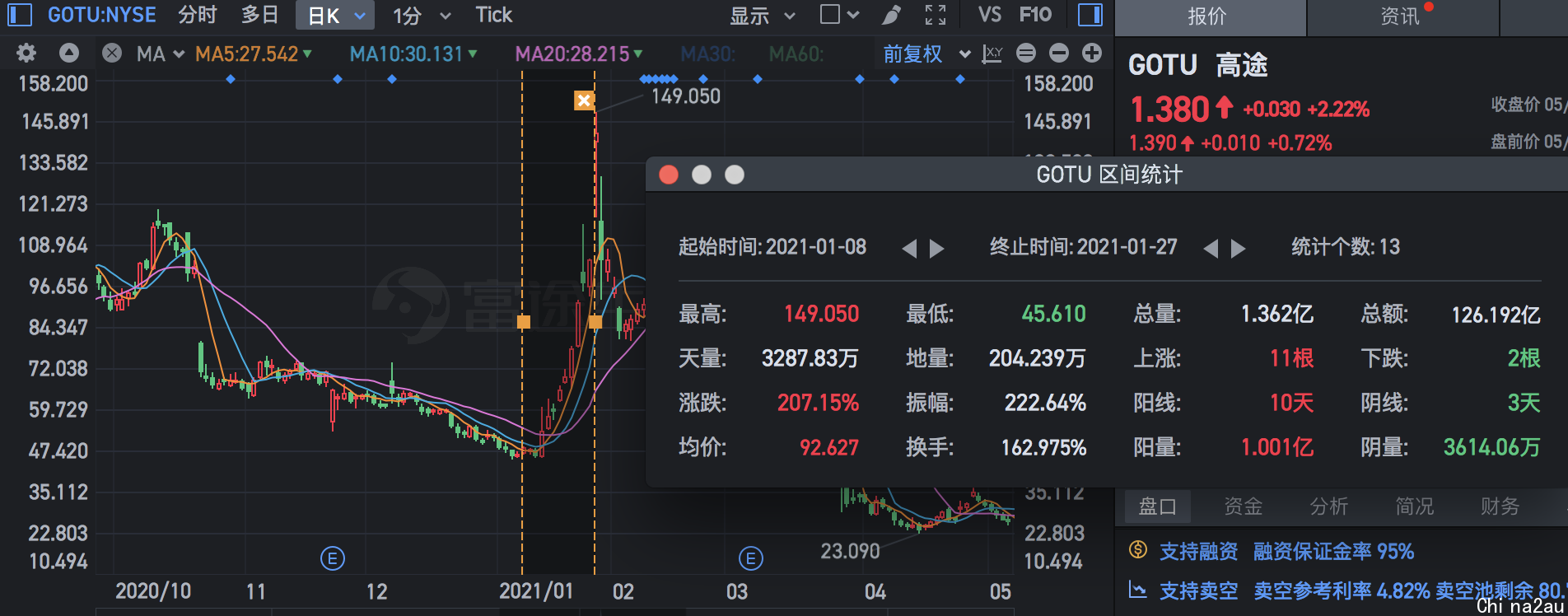Close the orange range-selection X marker
1568x616 pixels.
[x=584, y=100]
